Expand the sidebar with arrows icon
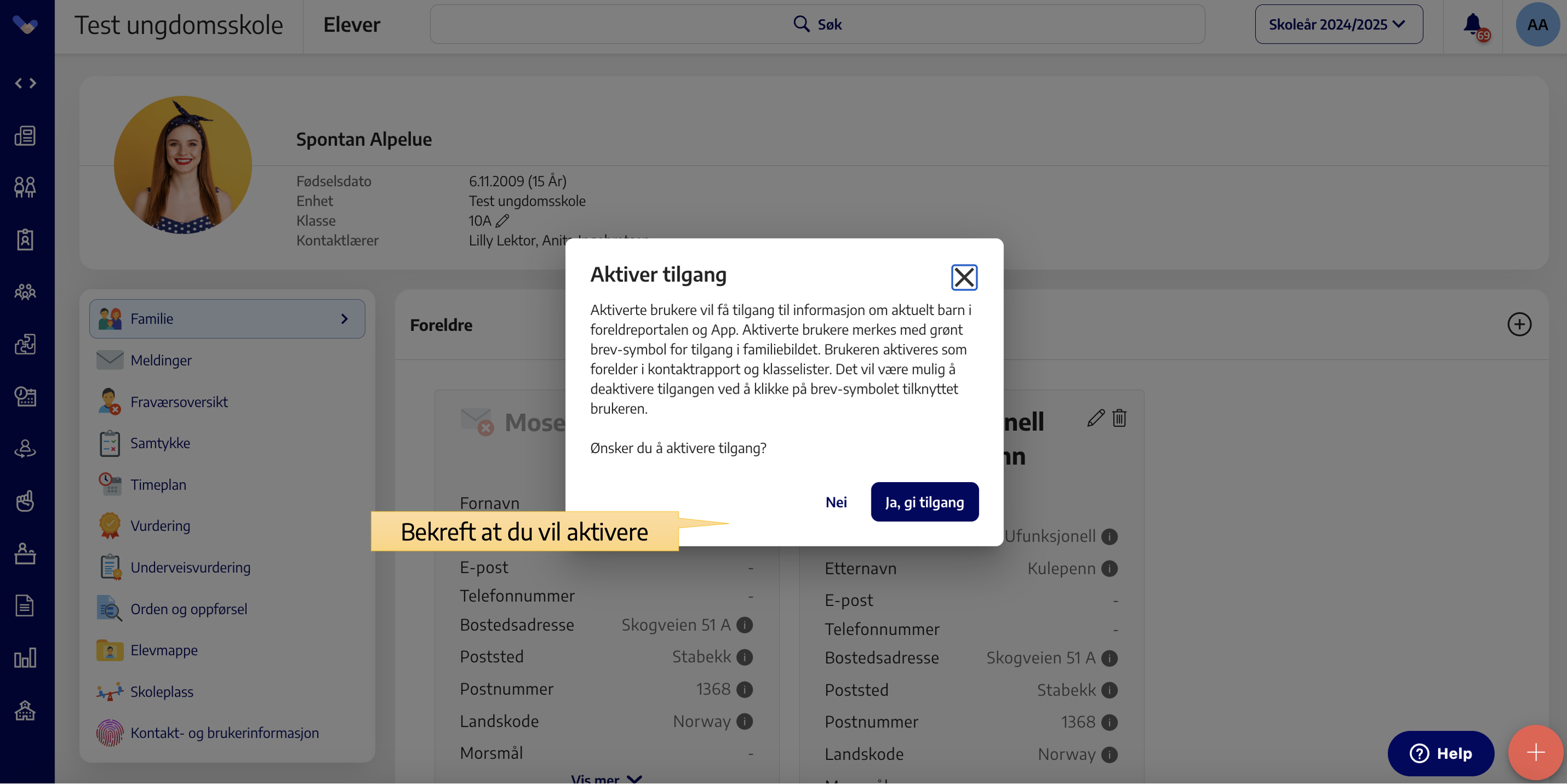This screenshot has height=784, width=1567. point(26,83)
